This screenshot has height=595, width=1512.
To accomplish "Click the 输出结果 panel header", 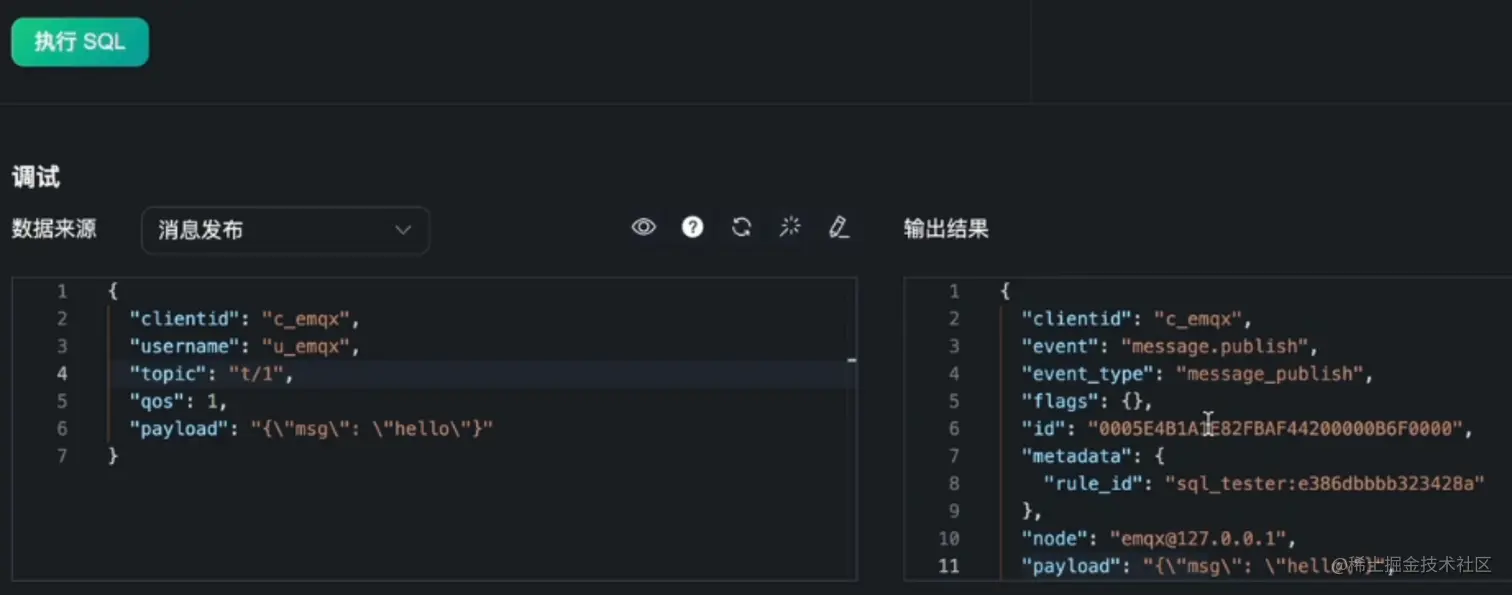I will (946, 228).
